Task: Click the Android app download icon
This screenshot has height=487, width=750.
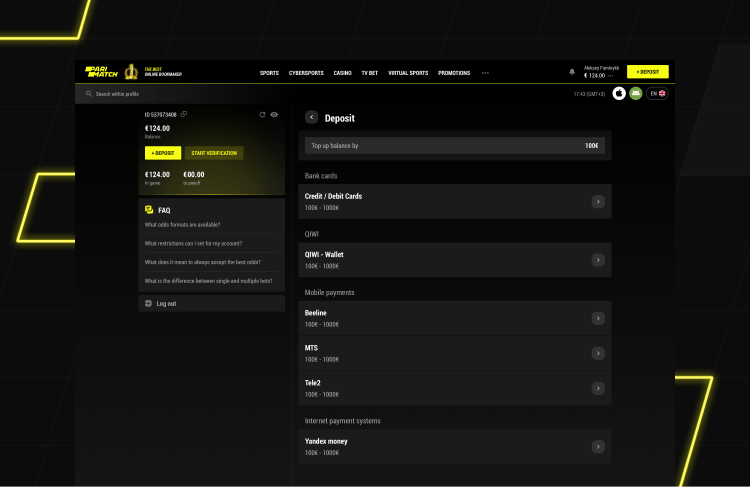Action: click(x=635, y=93)
